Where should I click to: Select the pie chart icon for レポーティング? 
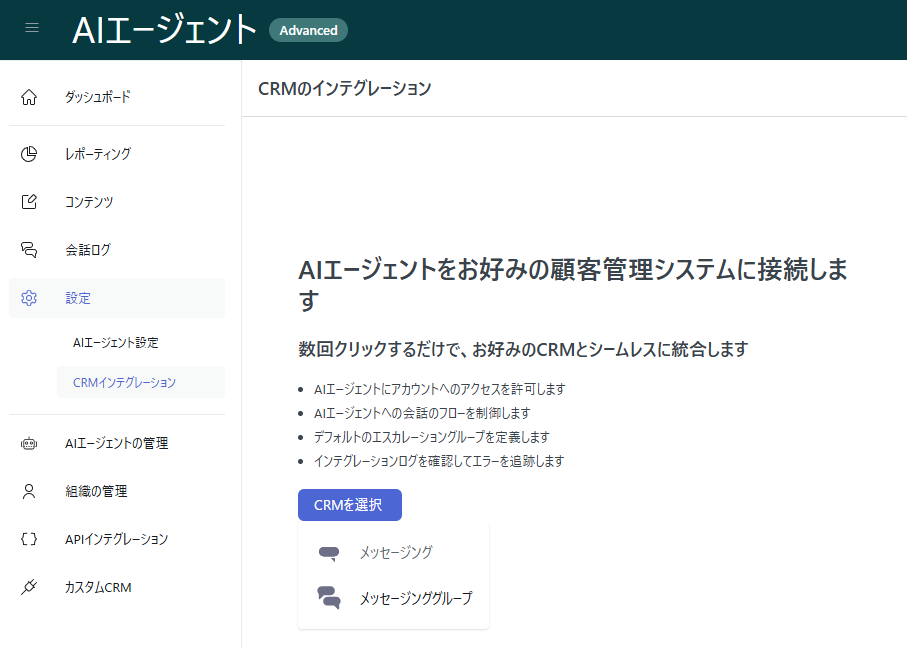[28, 153]
